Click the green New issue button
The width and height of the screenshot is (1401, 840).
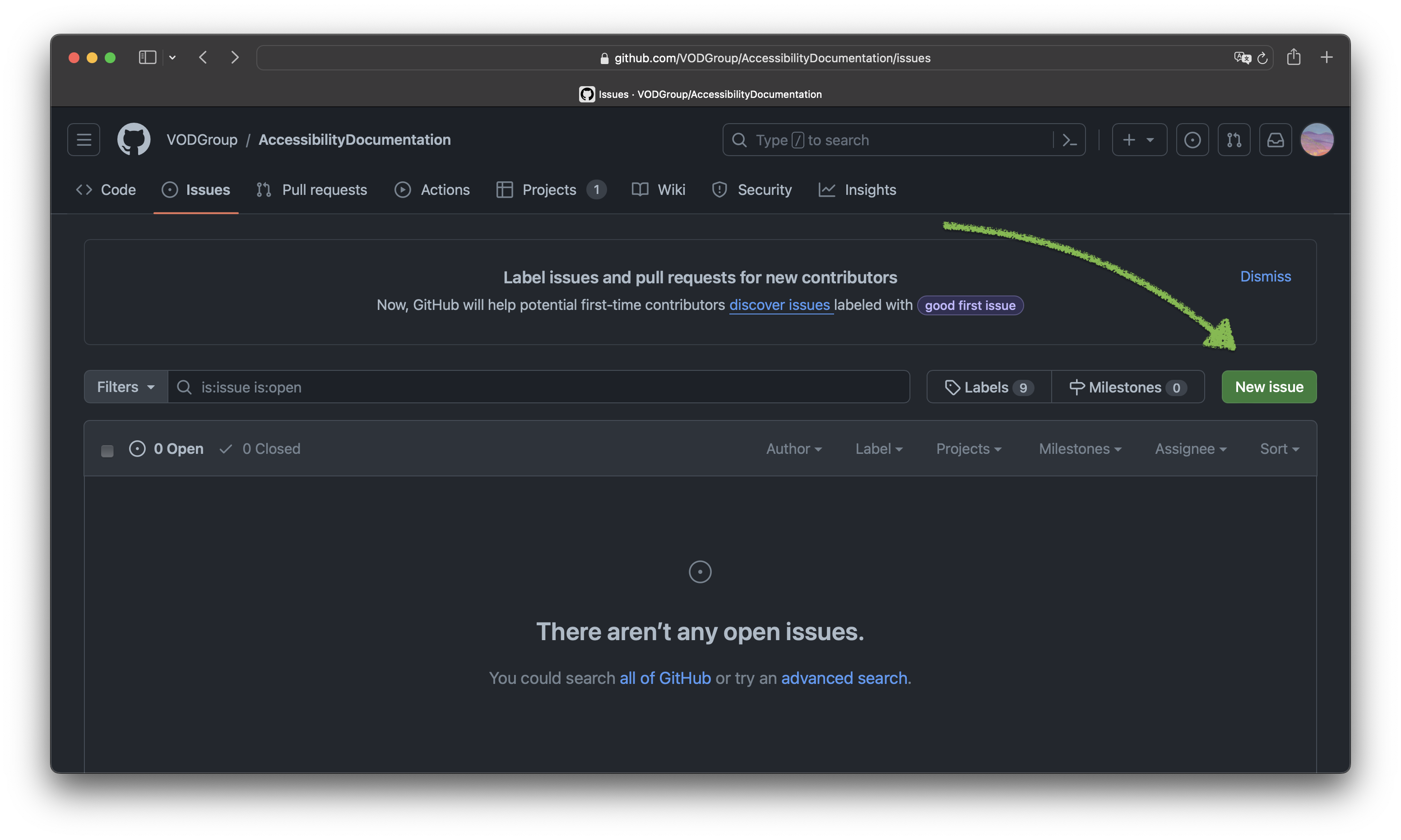(1268, 387)
